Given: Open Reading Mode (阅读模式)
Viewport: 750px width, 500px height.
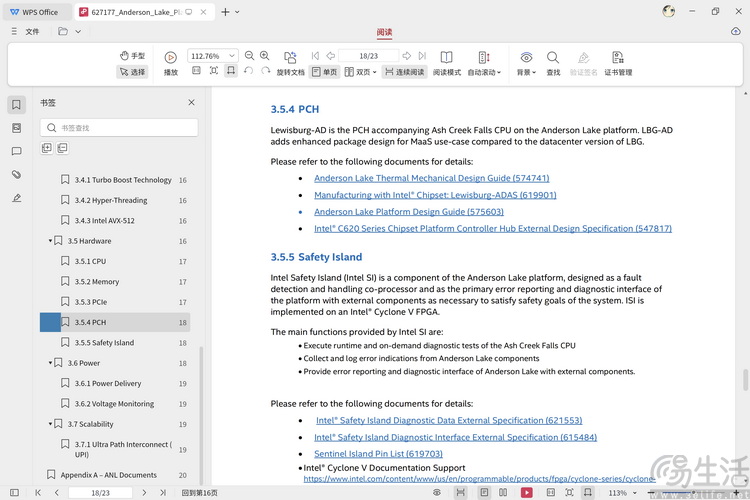Looking at the screenshot, I should pos(447,64).
